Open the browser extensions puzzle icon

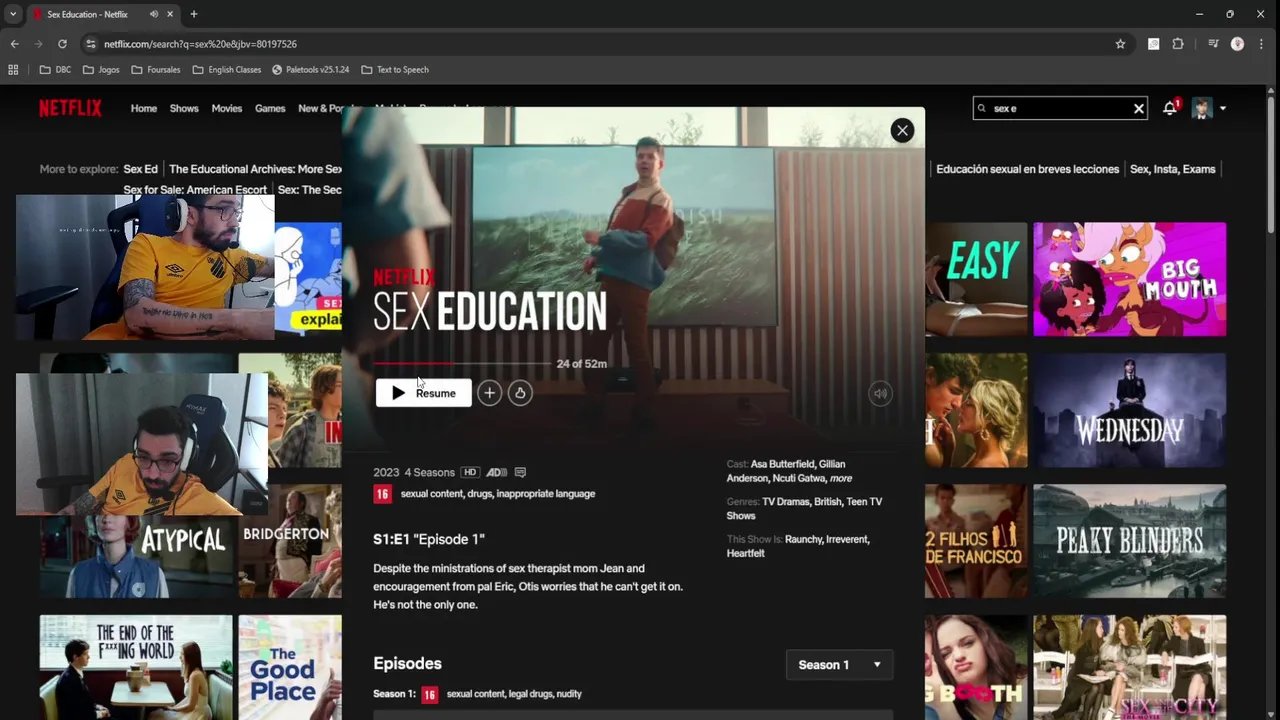[1178, 44]
